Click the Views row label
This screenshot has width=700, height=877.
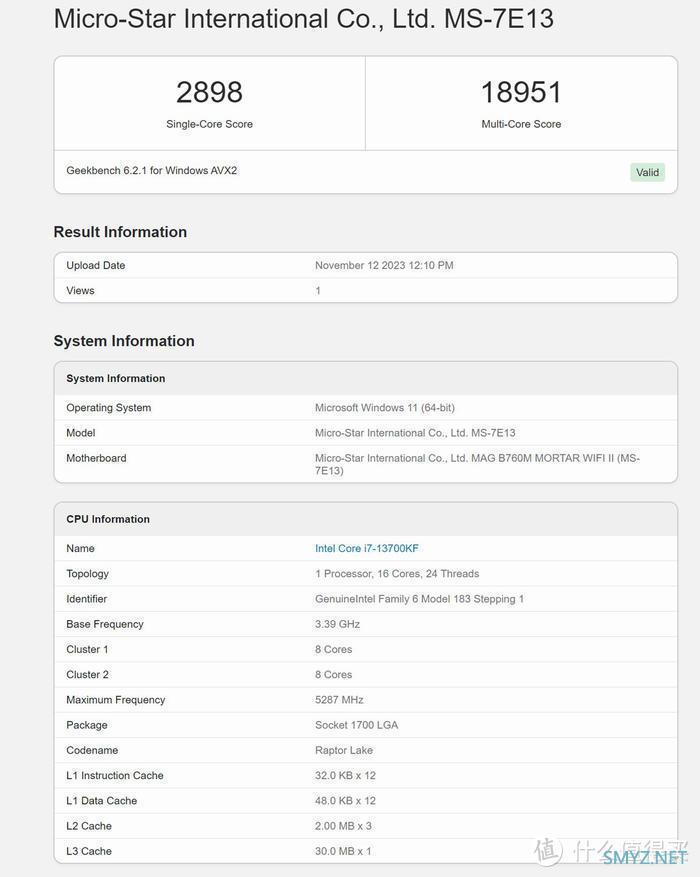click(x=81, y=290)
